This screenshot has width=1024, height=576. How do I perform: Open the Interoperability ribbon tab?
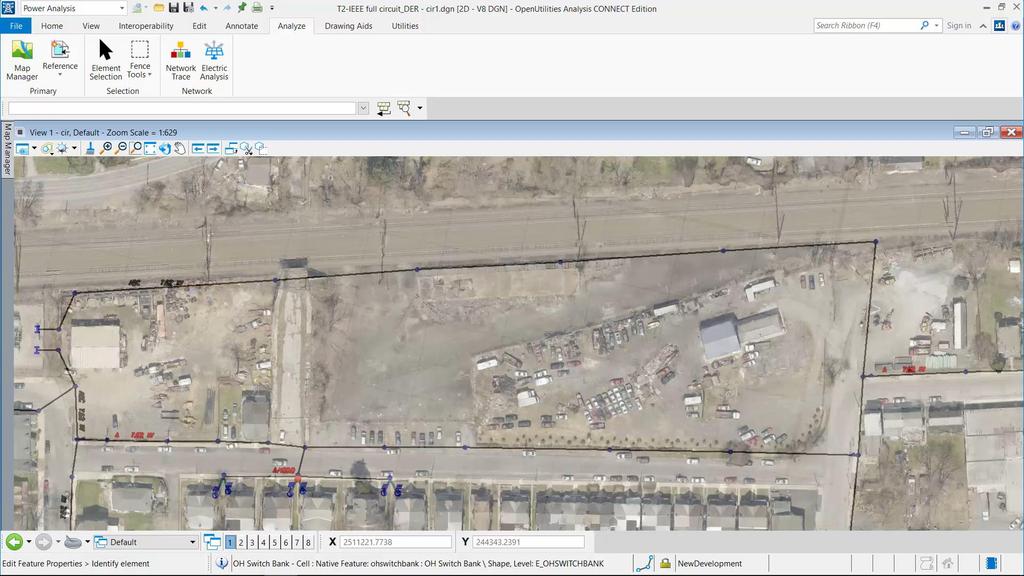click(146, 26)
